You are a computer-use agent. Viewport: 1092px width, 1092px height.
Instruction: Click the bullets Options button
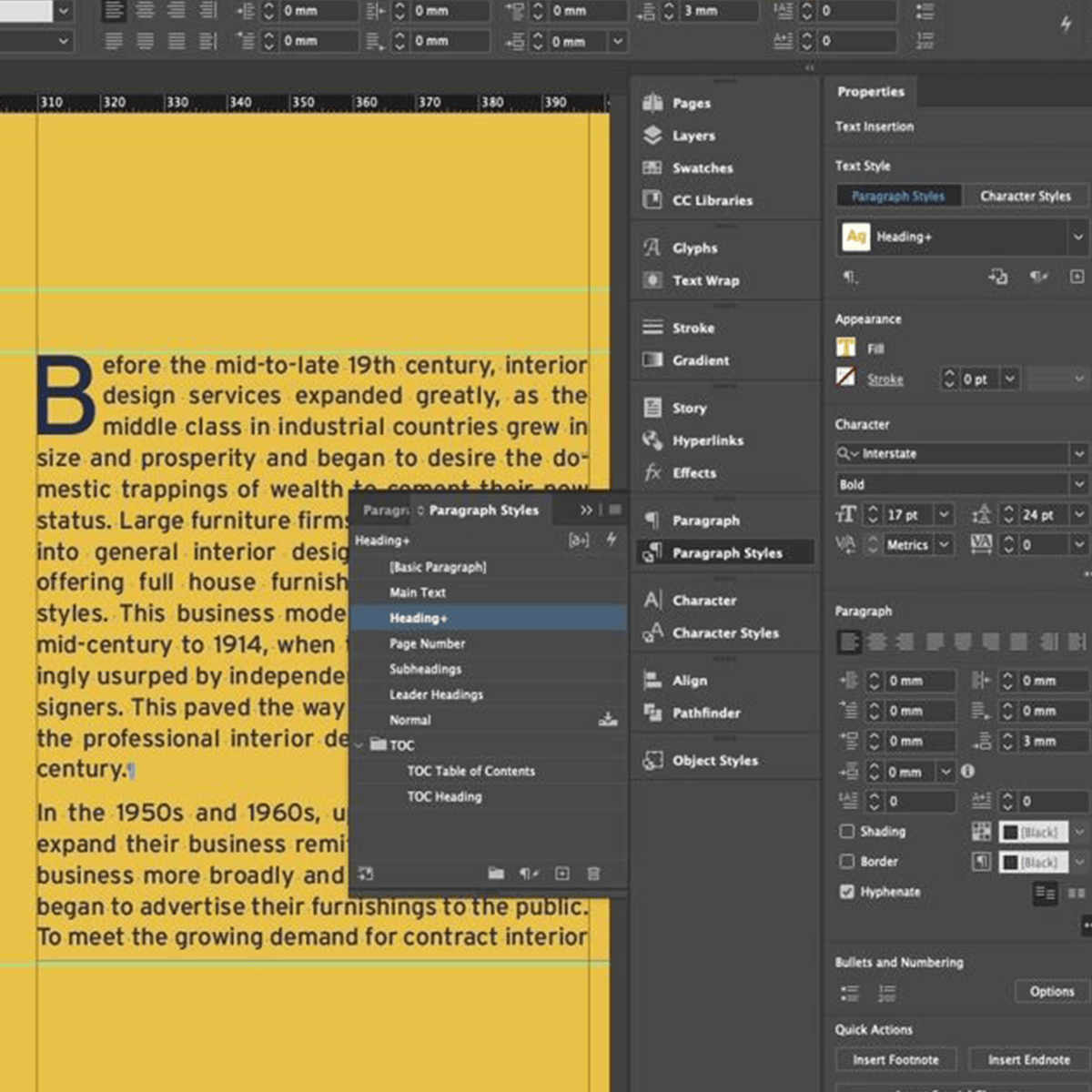1051,991
